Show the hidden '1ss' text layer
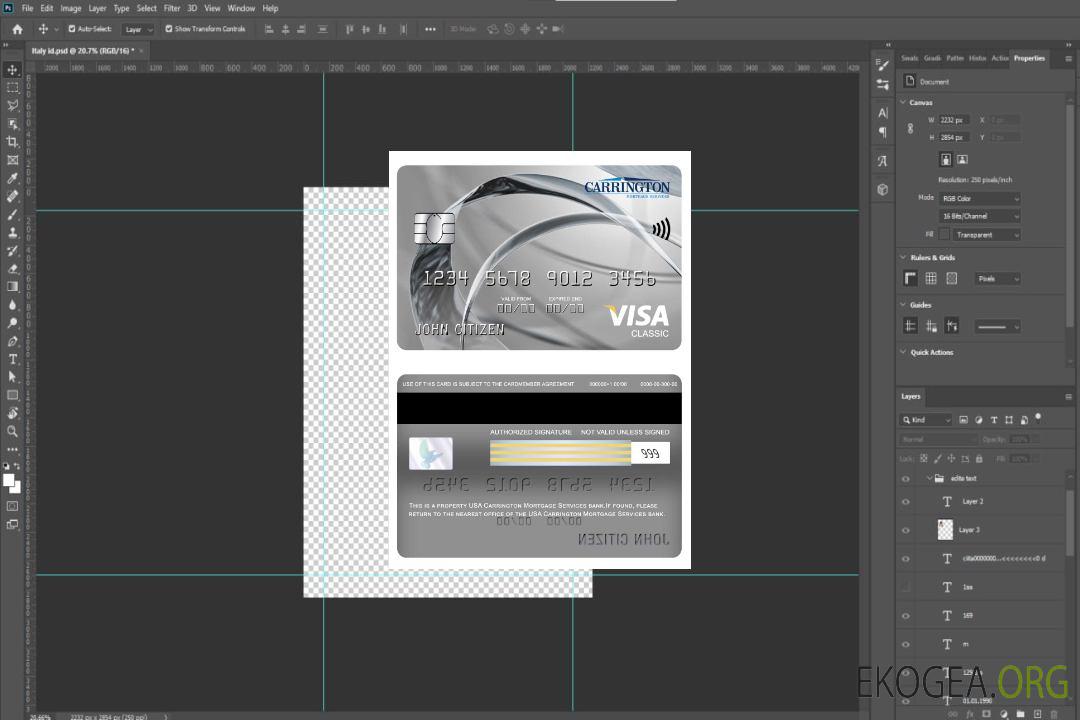This screenshot has height=720, width=1080. pyautogui.click(x=906, y=587)
